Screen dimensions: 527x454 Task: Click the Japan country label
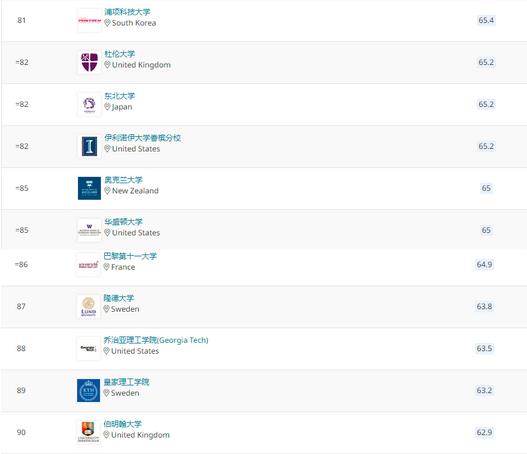click(122, 107)
